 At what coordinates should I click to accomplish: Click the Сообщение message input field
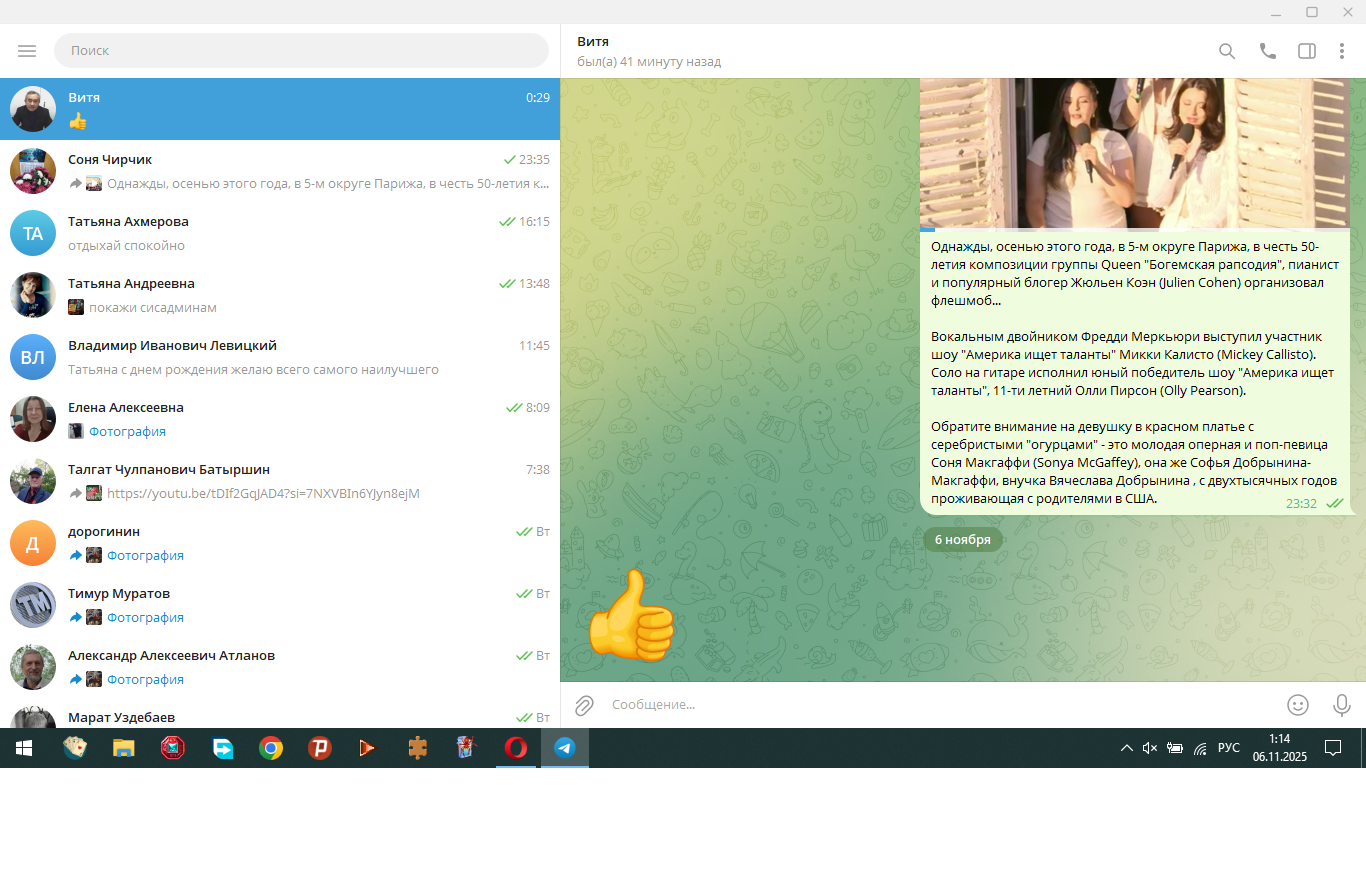[x=940, y=705]
